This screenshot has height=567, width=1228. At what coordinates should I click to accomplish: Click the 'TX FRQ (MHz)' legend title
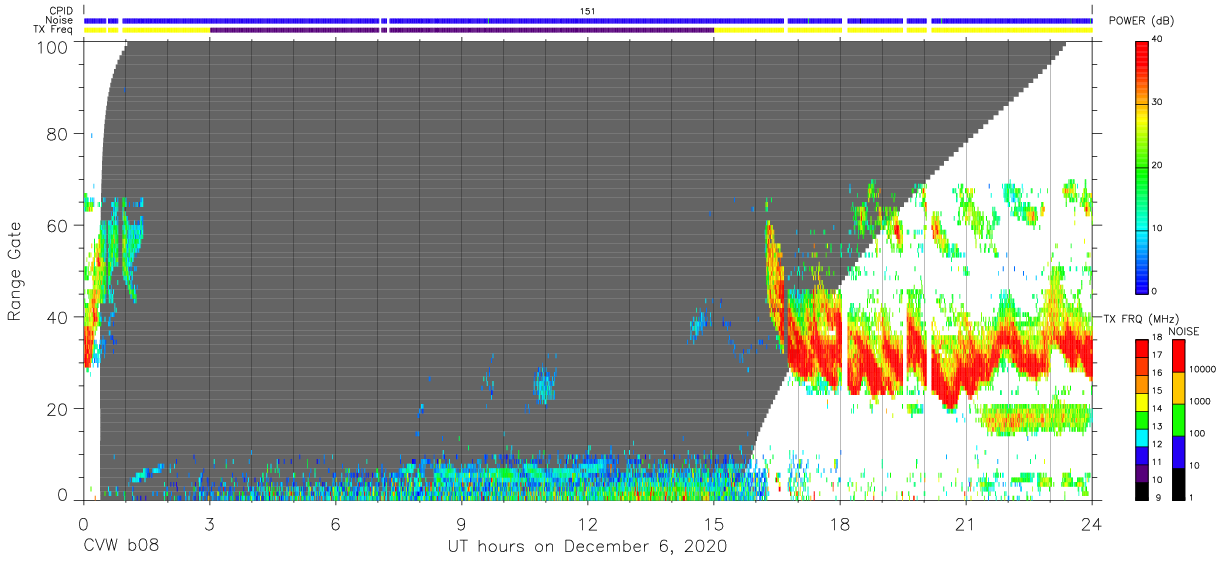coord(1139,319)
